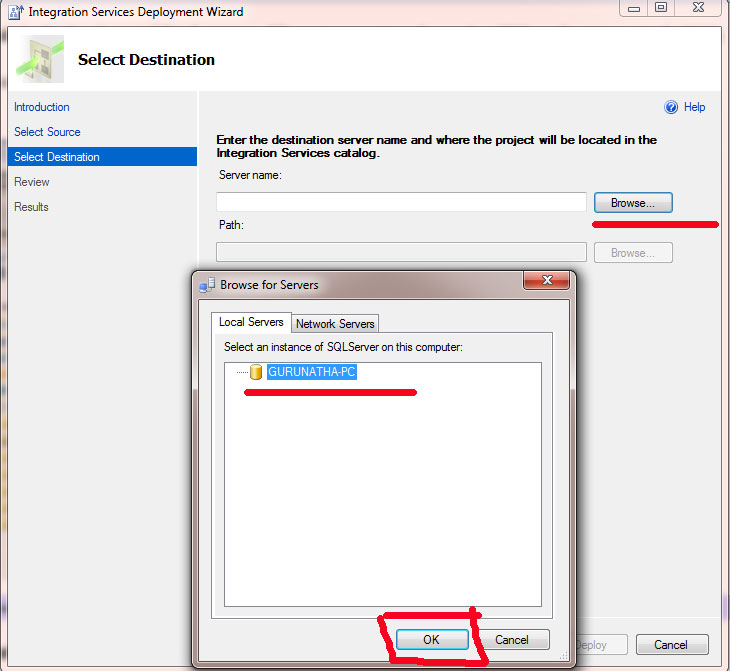
Task: Switch to the Network Servers tab
Action: [x=335, y=324]
